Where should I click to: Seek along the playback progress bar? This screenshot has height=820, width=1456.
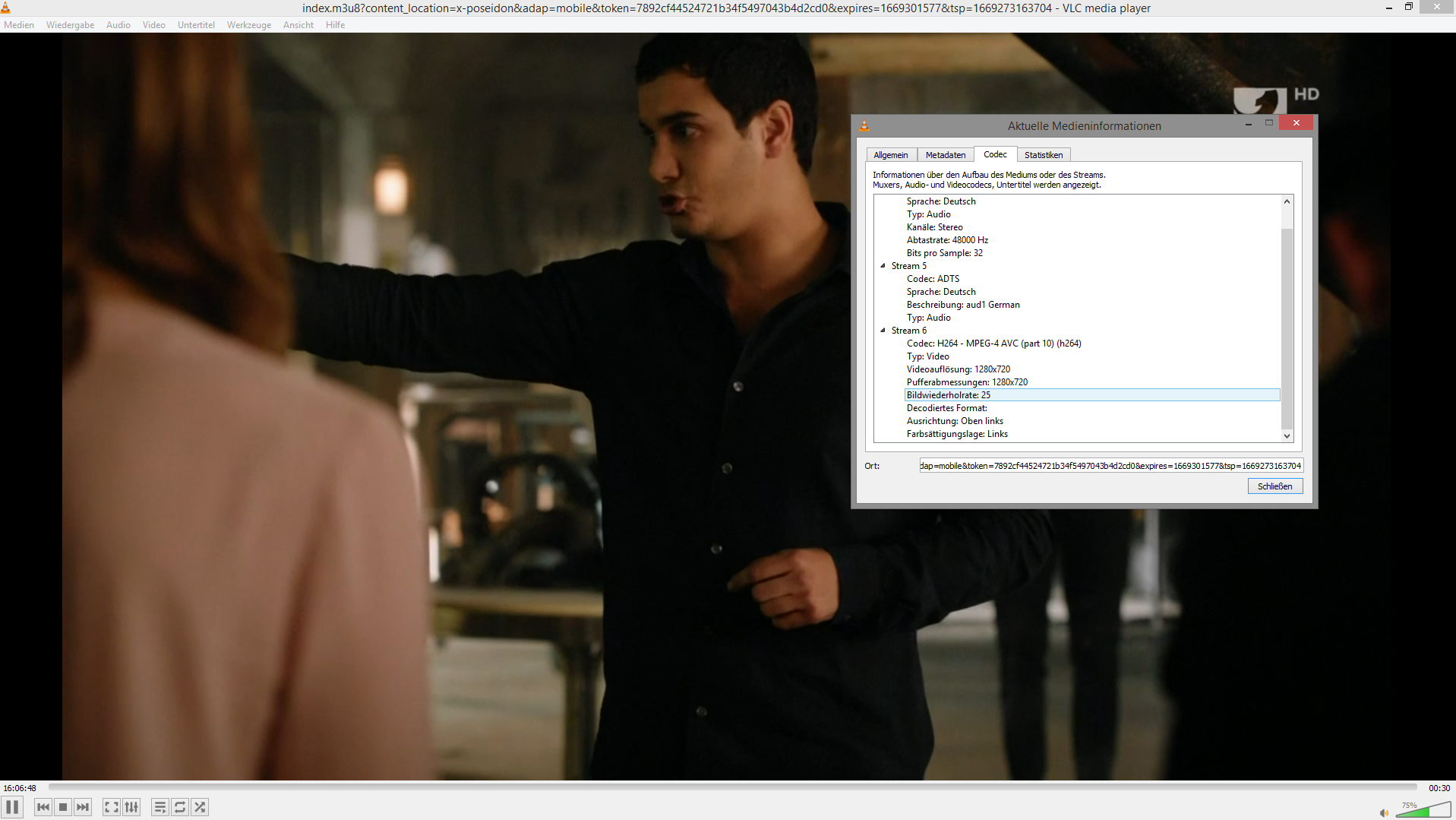(732, 788)
